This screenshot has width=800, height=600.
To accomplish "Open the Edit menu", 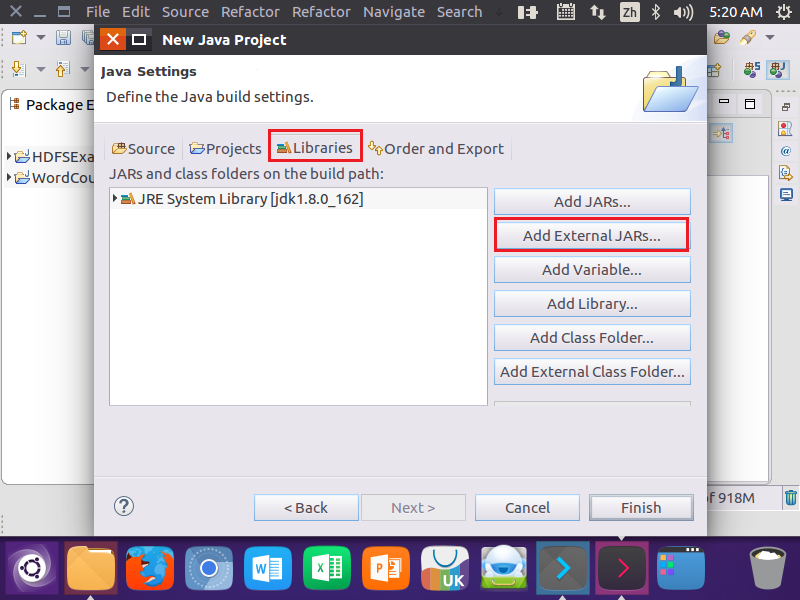I will [136, 12].
